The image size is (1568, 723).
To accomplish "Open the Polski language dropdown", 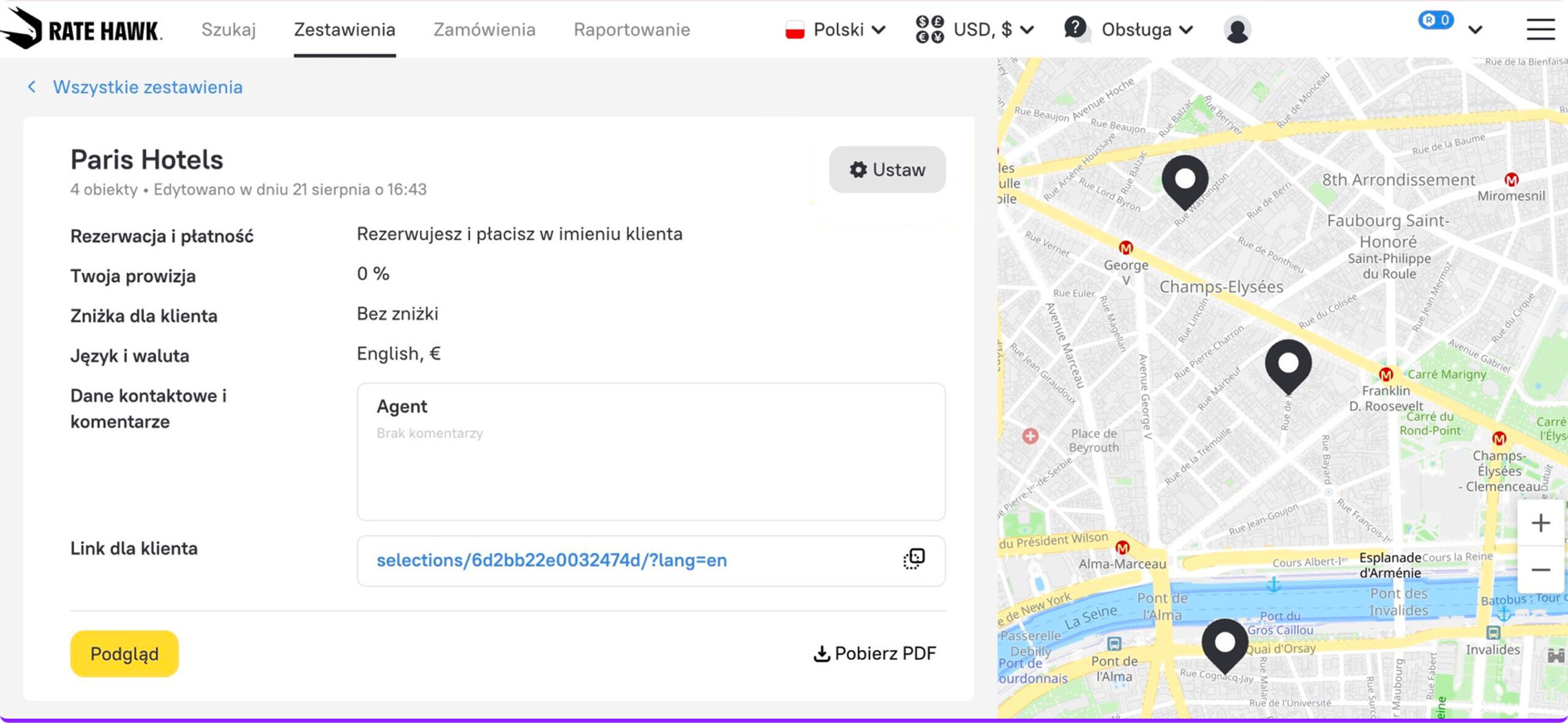I will 835,29.
